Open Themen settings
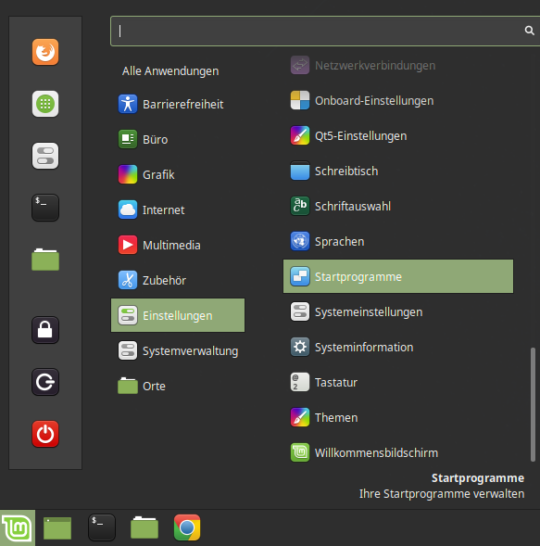 (398, 418)
